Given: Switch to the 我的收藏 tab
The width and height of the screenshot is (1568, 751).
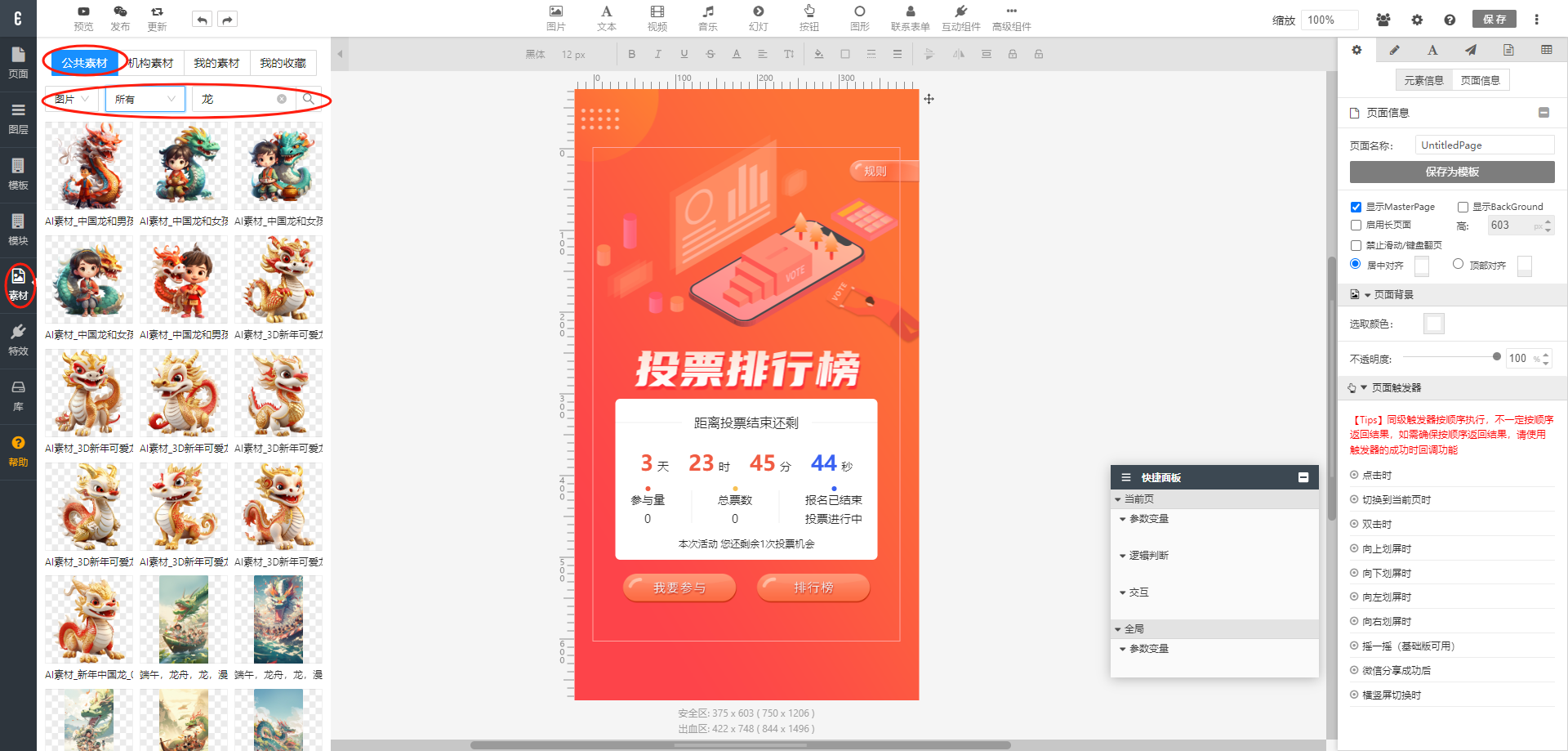Looking at the screenshot, I should click(283, 63).
